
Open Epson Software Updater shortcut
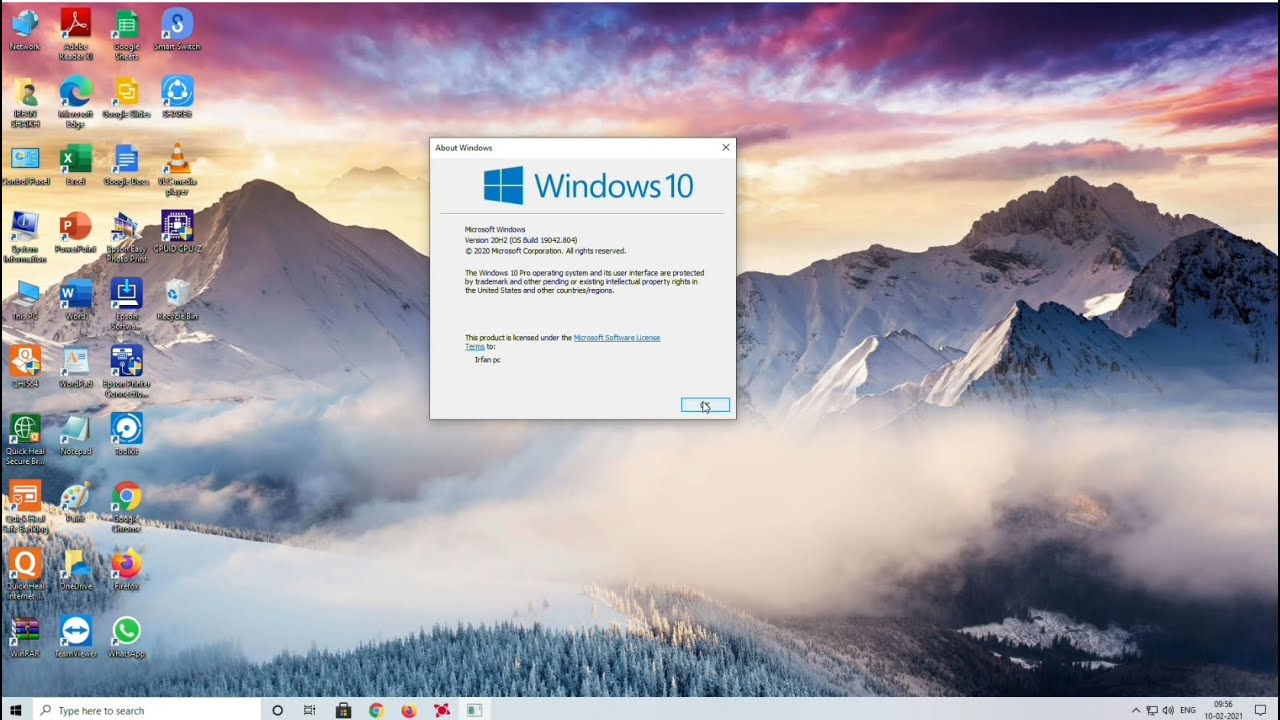126,304
